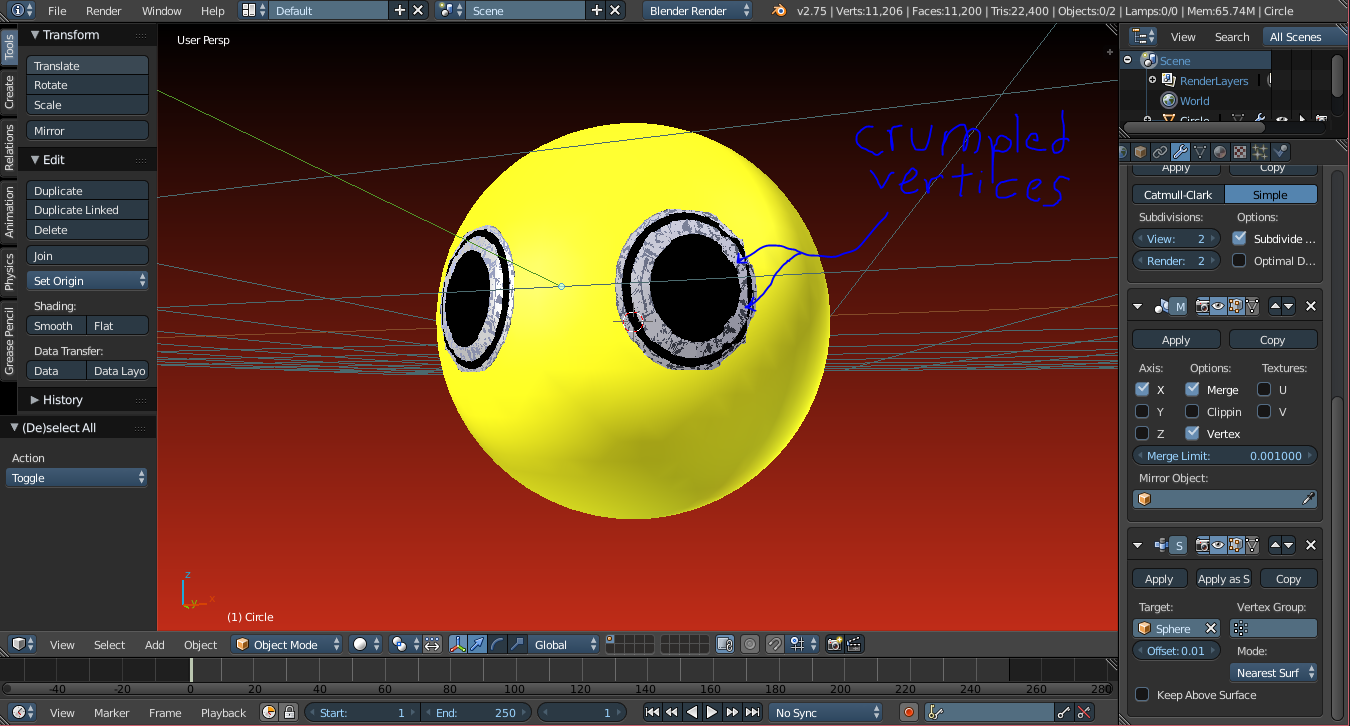Enable the scale manipulator handle

pyautogui.click(x=516, y=644)
